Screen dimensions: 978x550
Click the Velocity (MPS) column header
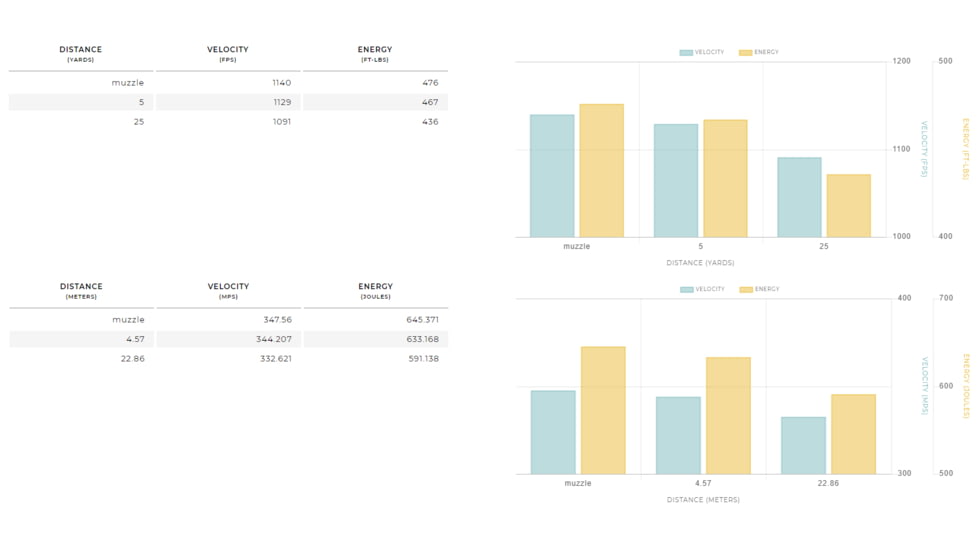pos(228,291)
